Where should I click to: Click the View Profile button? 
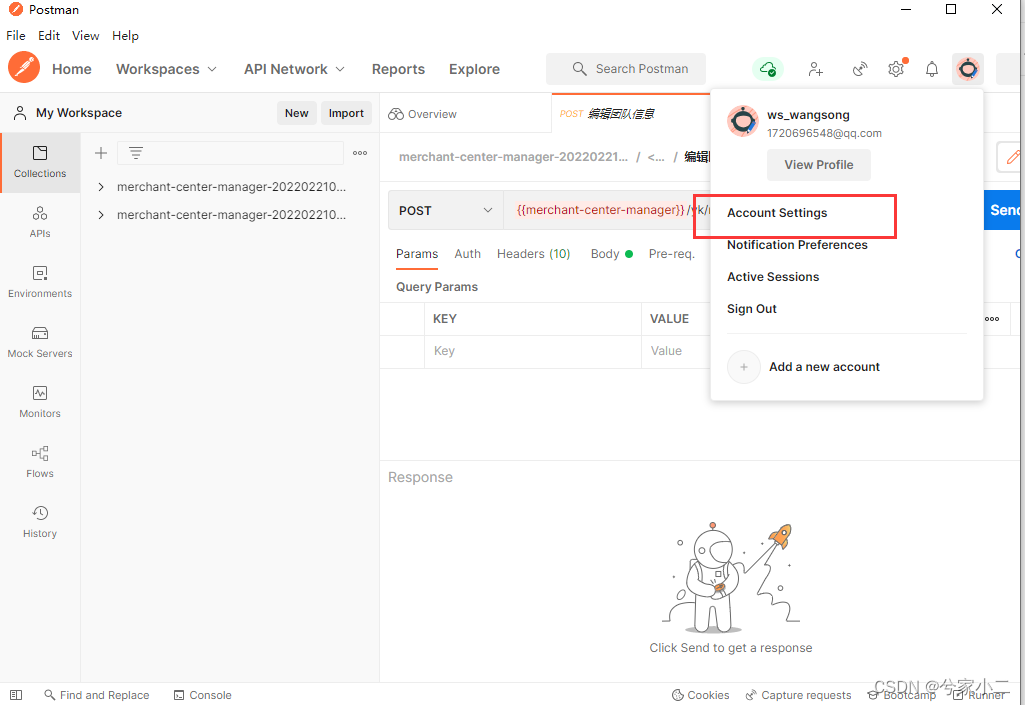818,165
